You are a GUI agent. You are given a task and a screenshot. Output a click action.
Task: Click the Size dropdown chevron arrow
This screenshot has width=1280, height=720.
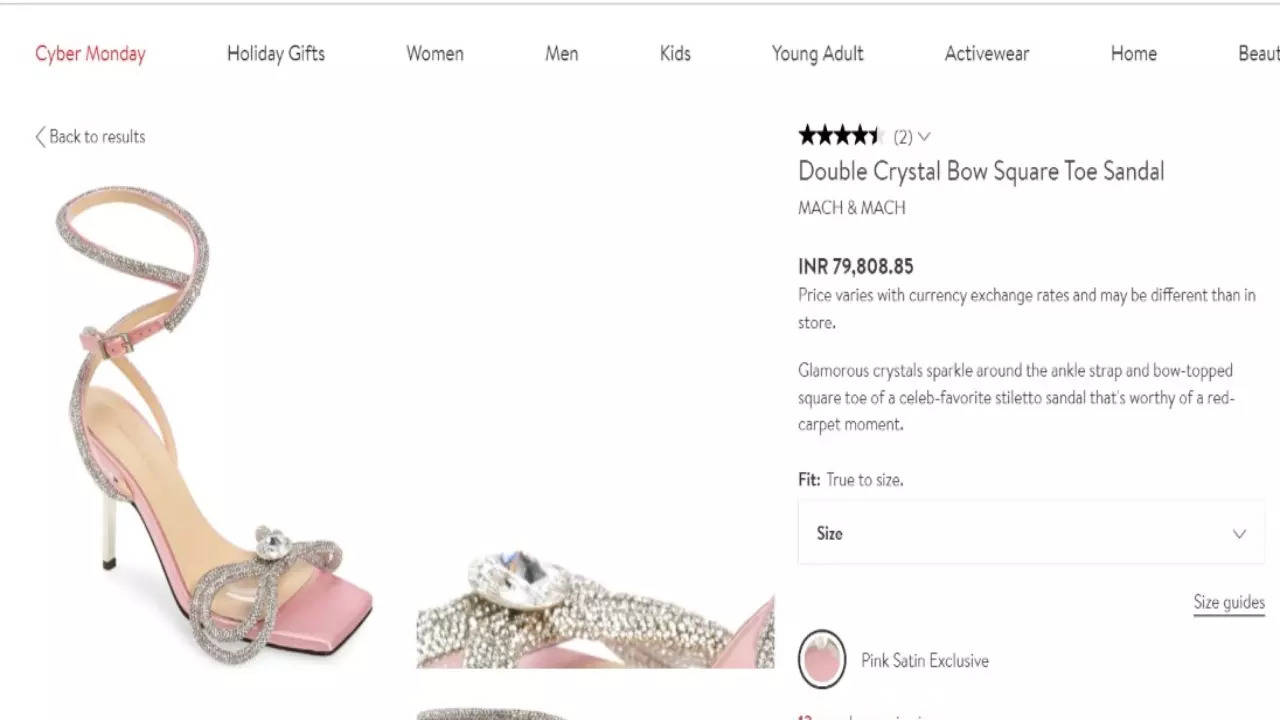(1239, 534)
